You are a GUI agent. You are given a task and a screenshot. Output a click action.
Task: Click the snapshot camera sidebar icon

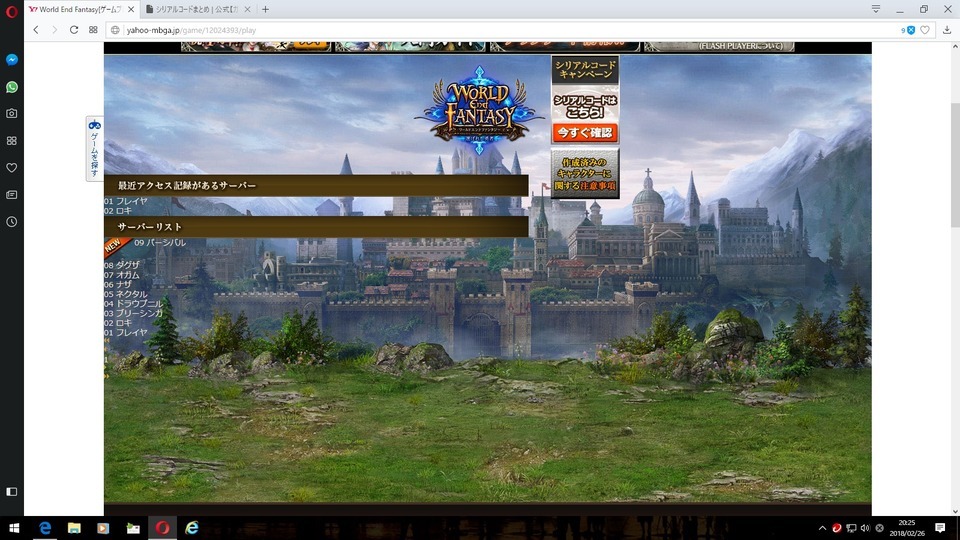click(x=12, y=113)
